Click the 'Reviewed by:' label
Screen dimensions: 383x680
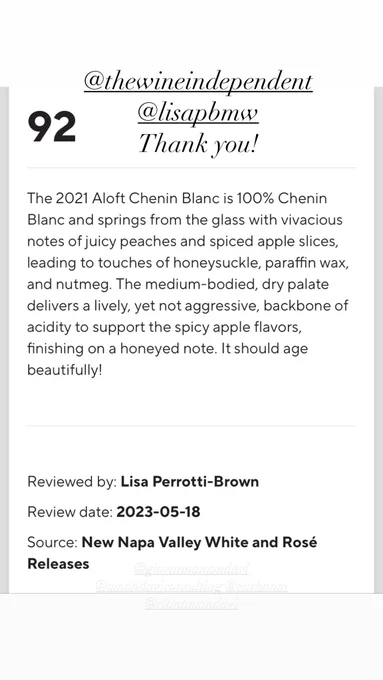coord(72,481)
